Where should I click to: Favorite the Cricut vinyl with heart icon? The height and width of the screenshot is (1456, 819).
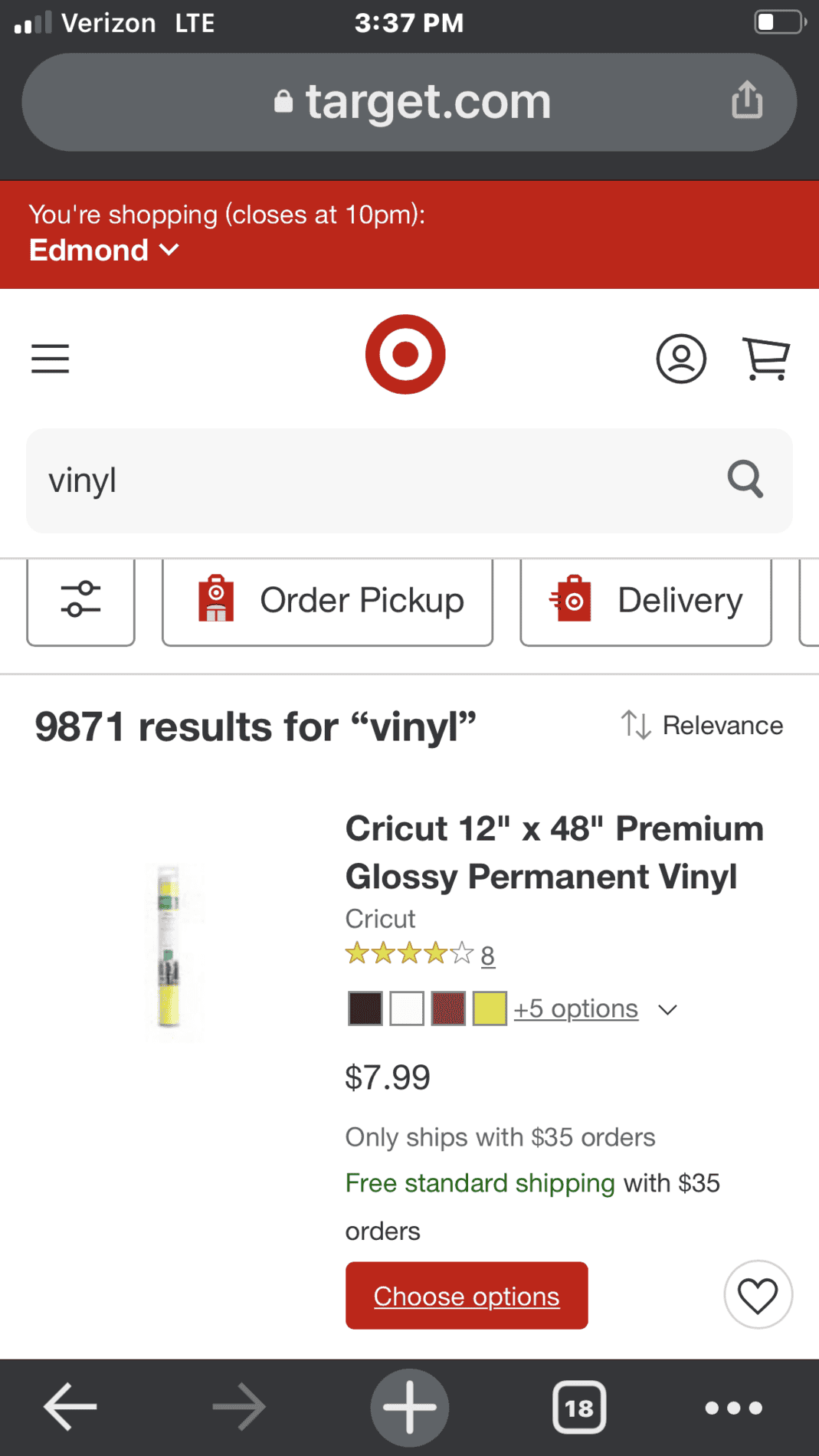pos(758,1295)
